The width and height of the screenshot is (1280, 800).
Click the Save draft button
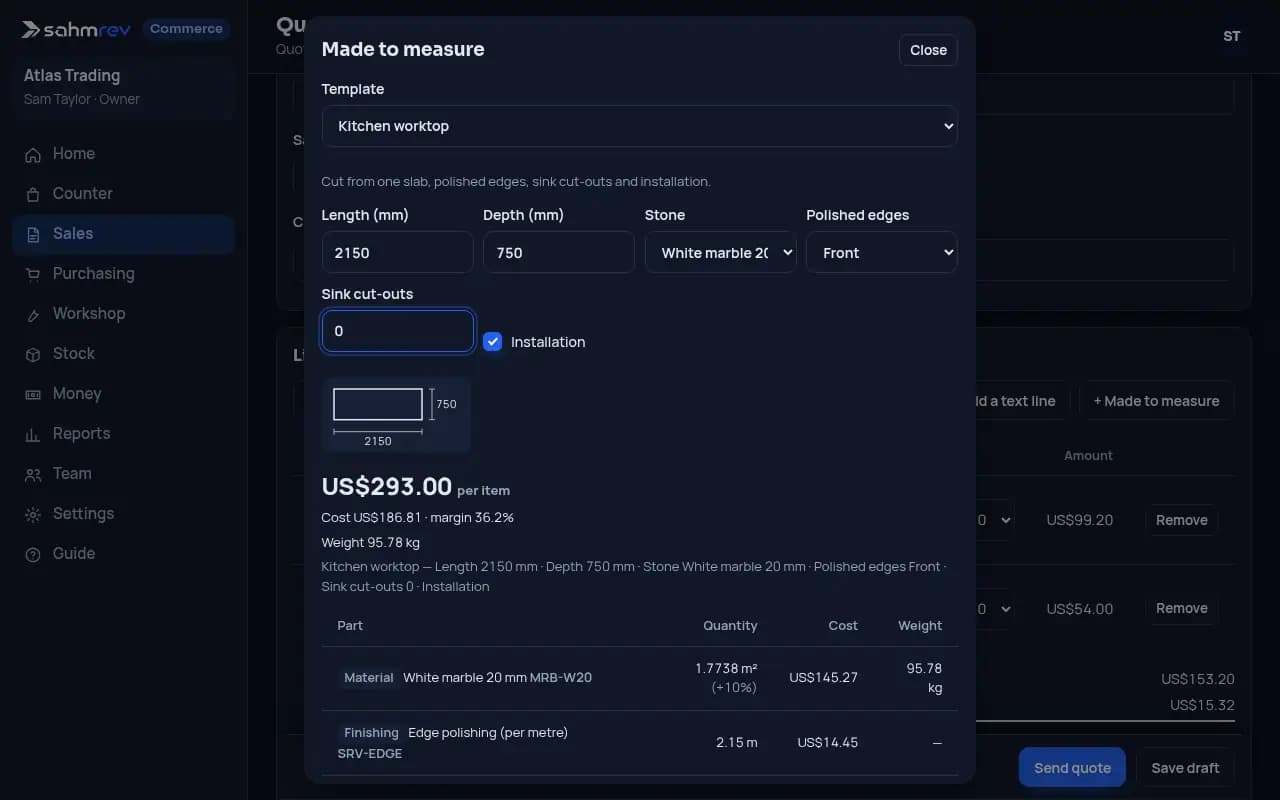(1185, 768)
